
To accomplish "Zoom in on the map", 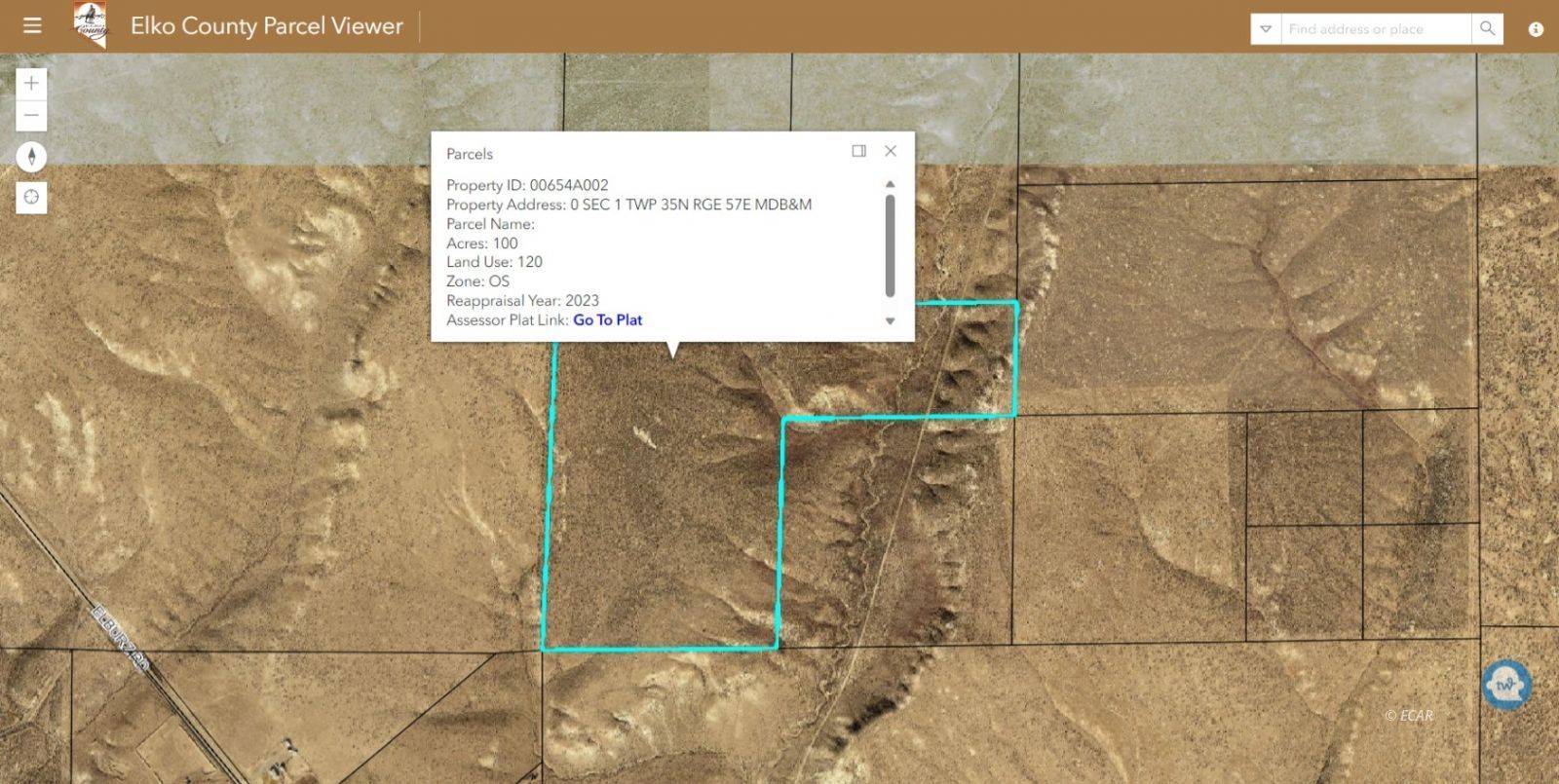I will pos(31,84).
